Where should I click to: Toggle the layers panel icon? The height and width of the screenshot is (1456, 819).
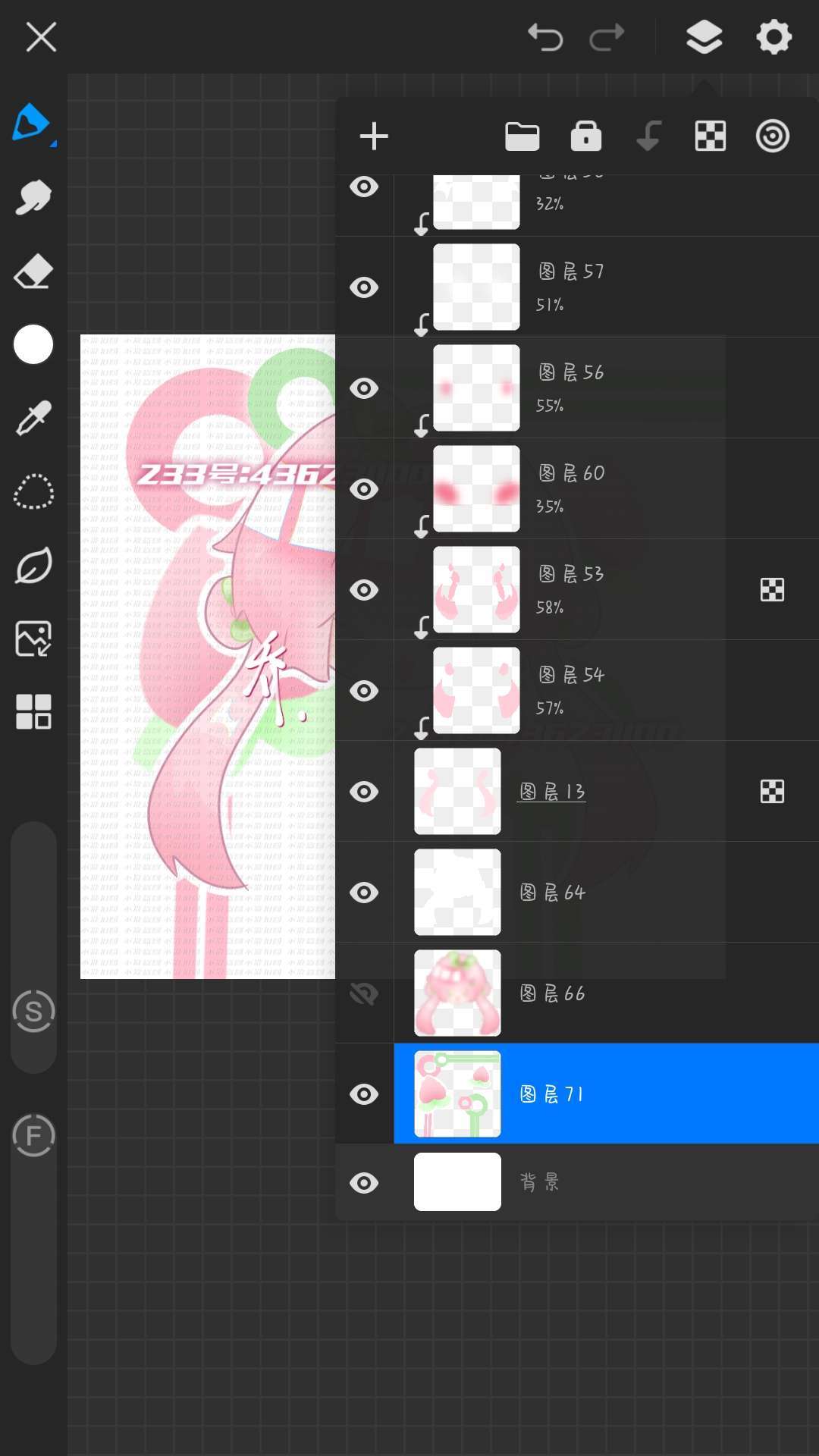(704, 36)
